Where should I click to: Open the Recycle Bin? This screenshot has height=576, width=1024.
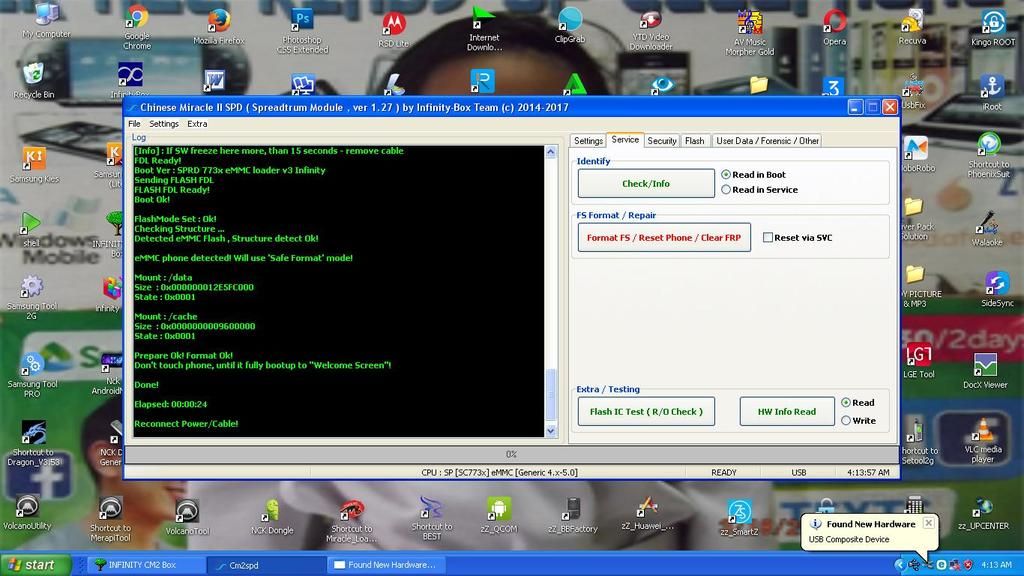click(33, 80)
